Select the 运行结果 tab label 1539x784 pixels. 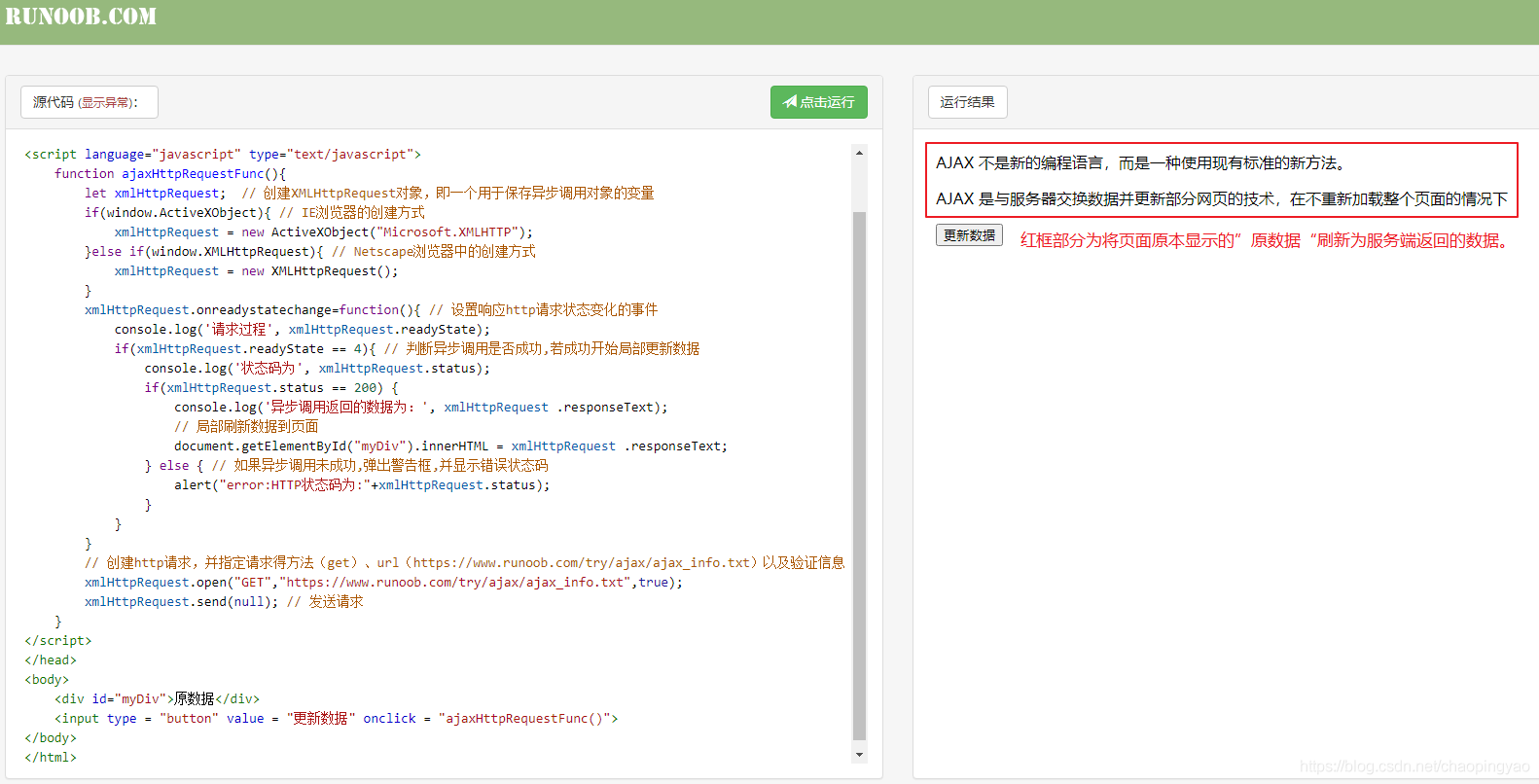[967, 102]
